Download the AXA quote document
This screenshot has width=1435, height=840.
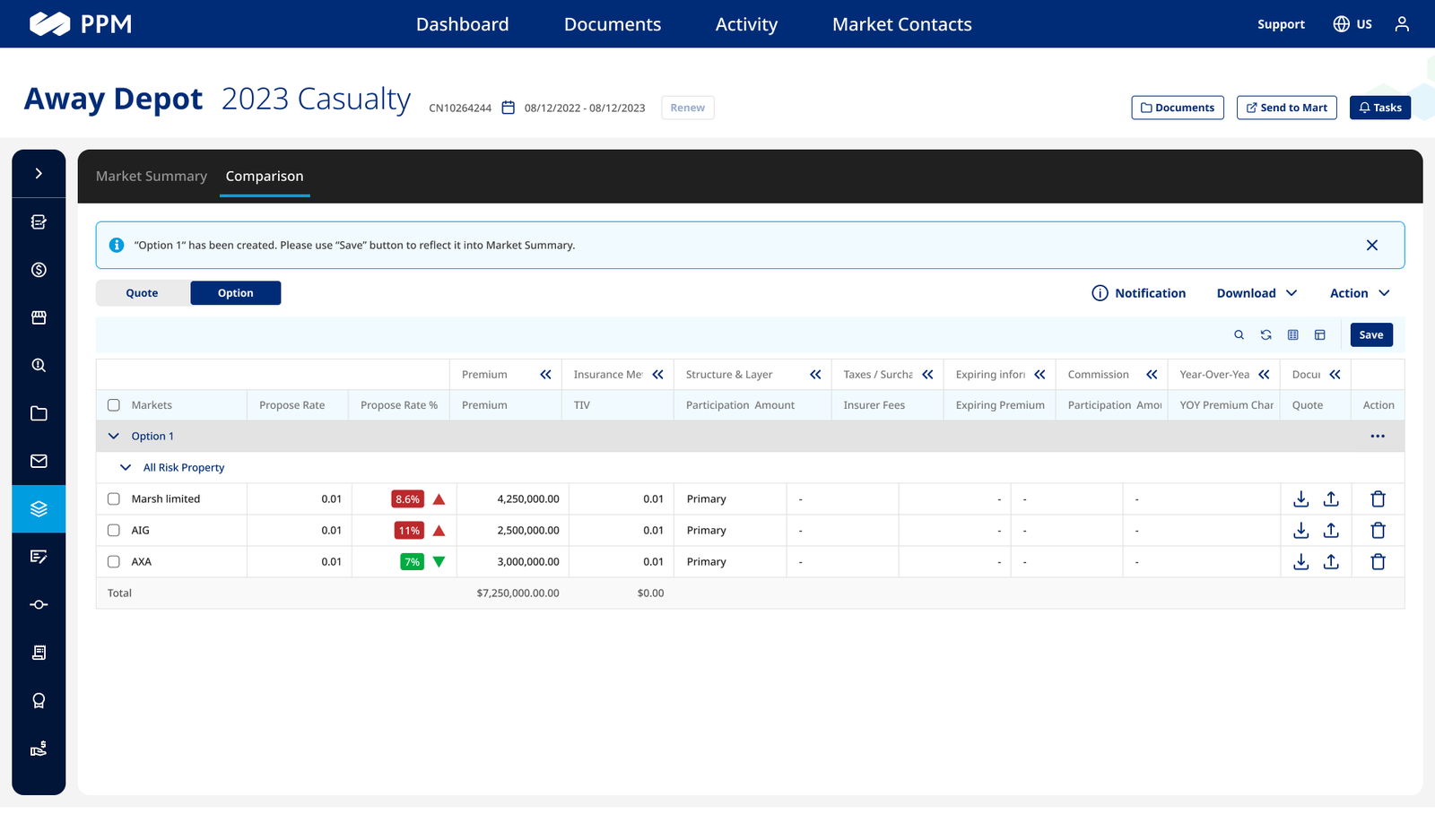click(x=1301, y=562)
